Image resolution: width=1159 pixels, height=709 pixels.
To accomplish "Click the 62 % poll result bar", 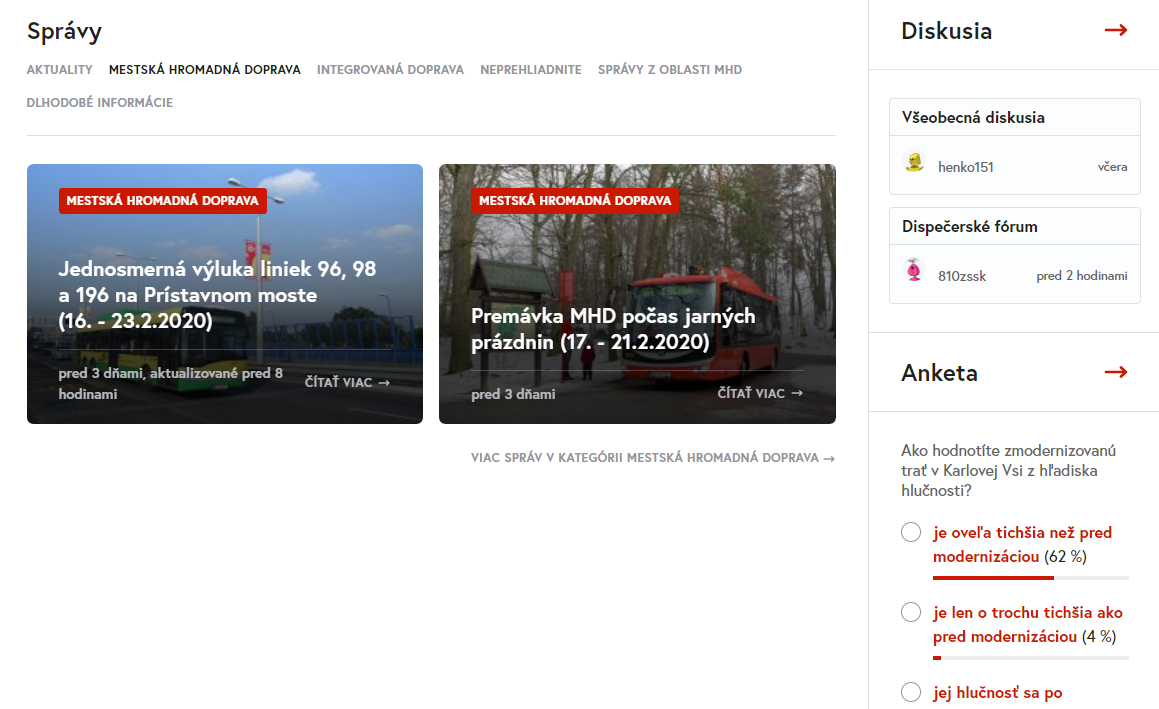I will 1030,577.
